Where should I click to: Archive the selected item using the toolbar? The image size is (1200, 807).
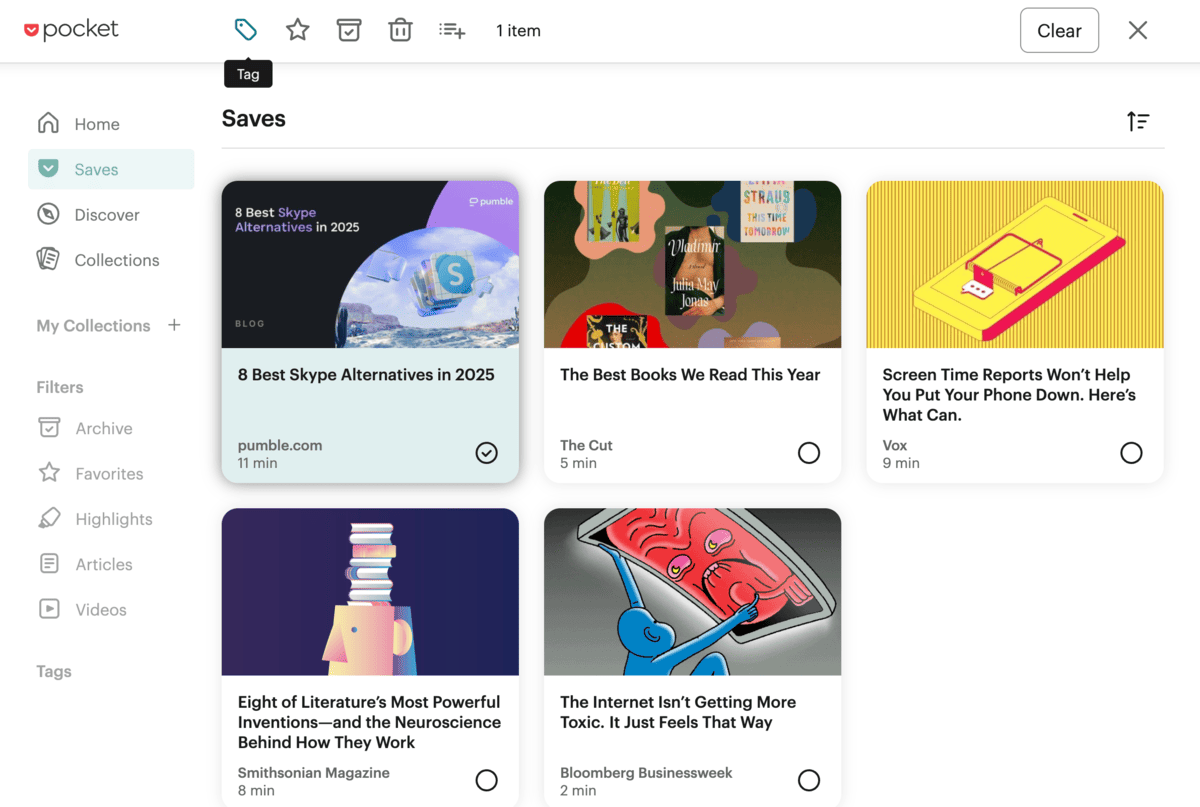[x=349, y=30]
